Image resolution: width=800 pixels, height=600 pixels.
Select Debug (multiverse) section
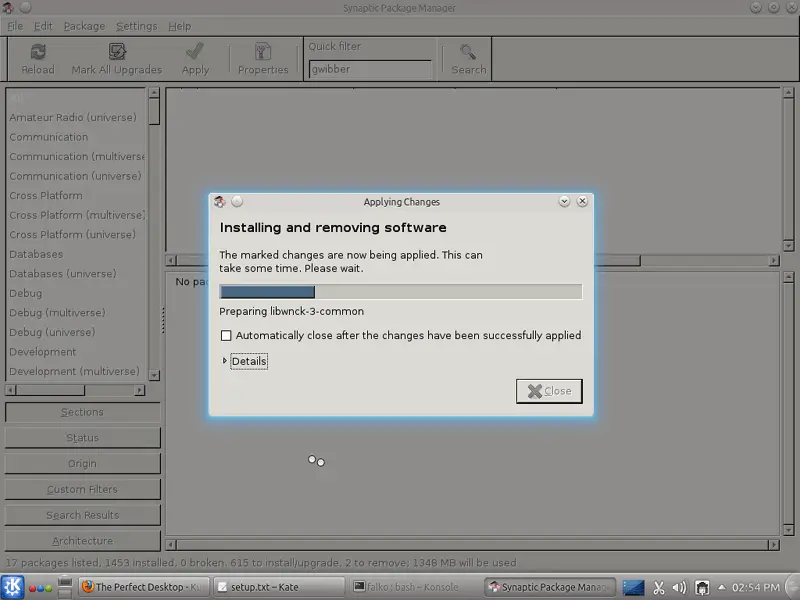(x=77, y=313)
